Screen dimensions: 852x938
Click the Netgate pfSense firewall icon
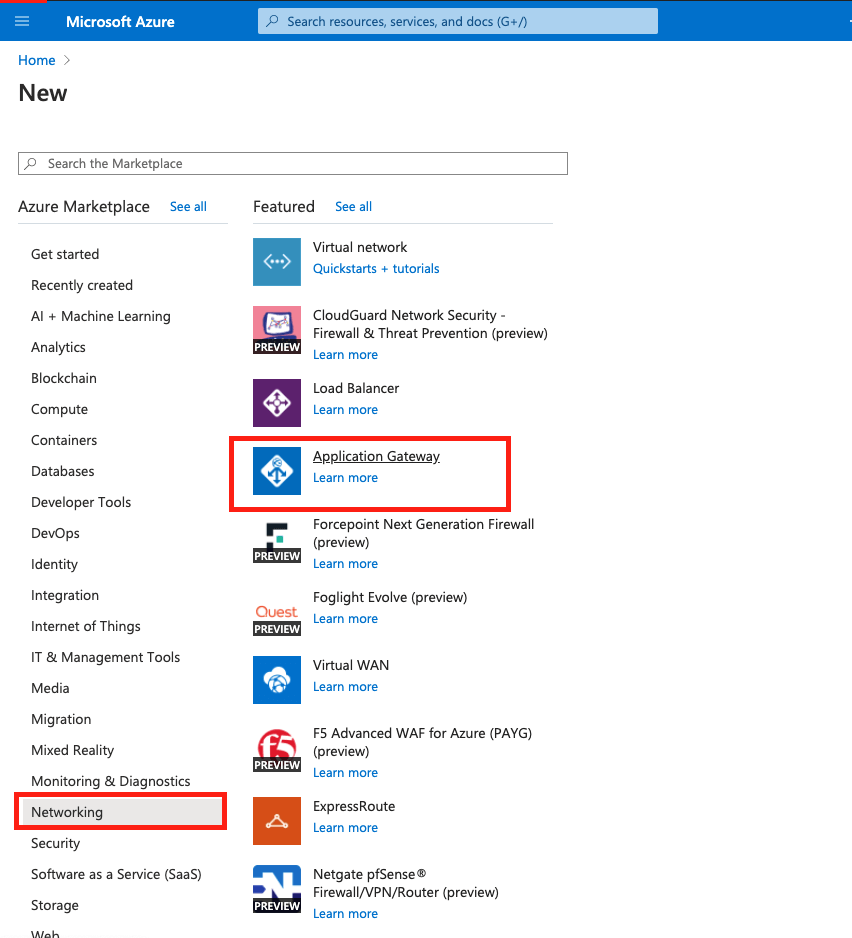tap(277, 888)
